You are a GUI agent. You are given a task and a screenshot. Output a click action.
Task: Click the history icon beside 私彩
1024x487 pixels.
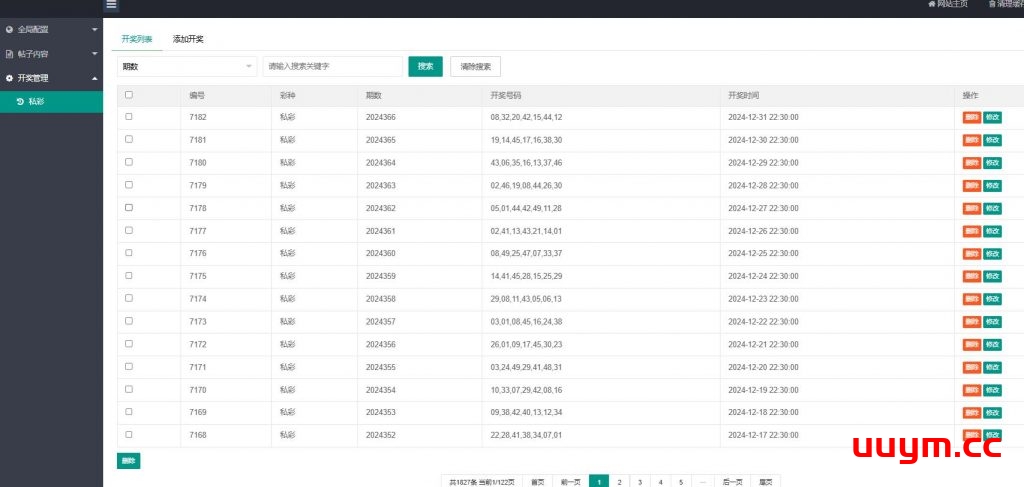pos(20,101)
